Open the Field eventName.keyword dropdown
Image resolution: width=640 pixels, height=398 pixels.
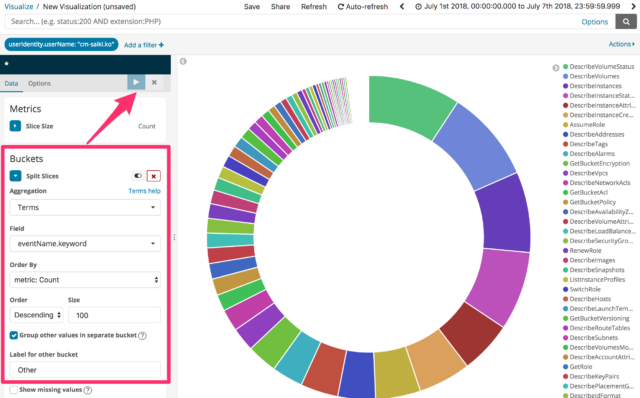pos(85,244)
